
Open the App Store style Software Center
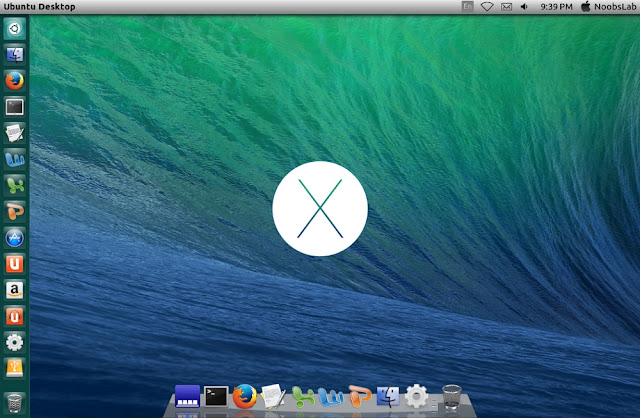point(15,238)
